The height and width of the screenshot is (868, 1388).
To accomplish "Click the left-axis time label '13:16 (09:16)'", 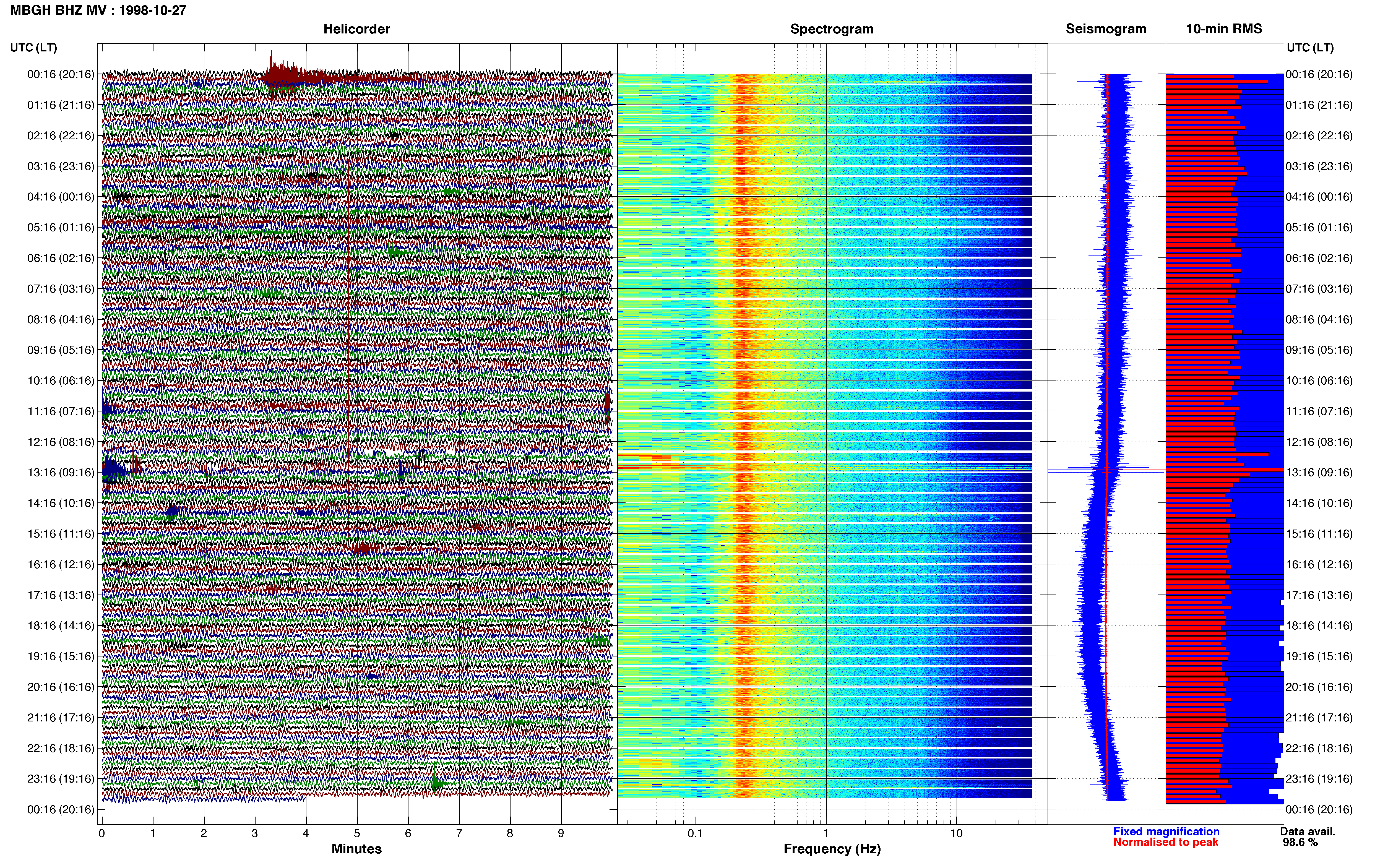I will [x=61, y=473].
